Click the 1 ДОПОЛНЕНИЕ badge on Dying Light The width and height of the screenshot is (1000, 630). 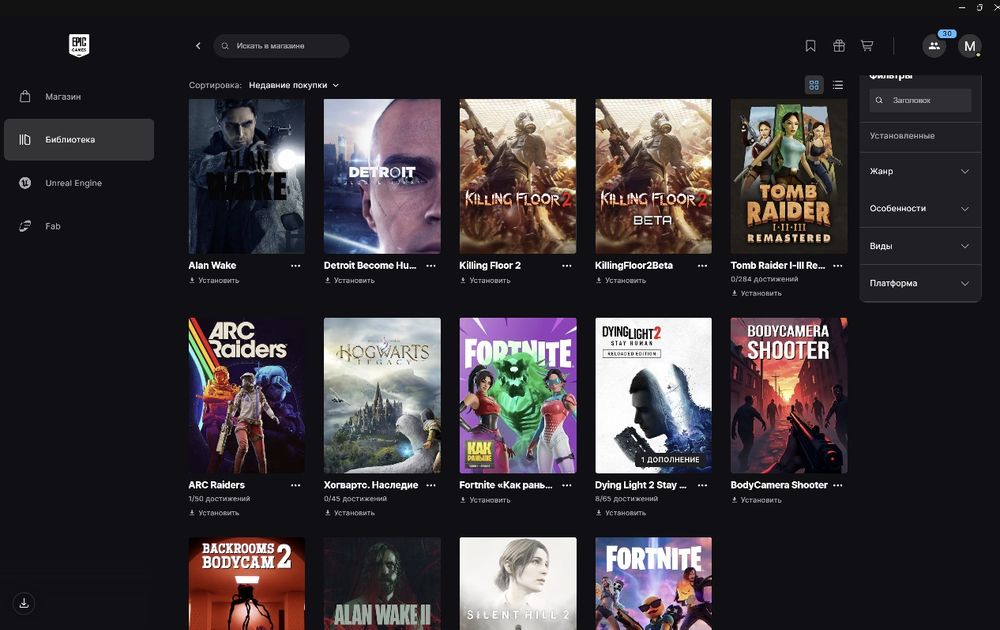click(670, 460)
